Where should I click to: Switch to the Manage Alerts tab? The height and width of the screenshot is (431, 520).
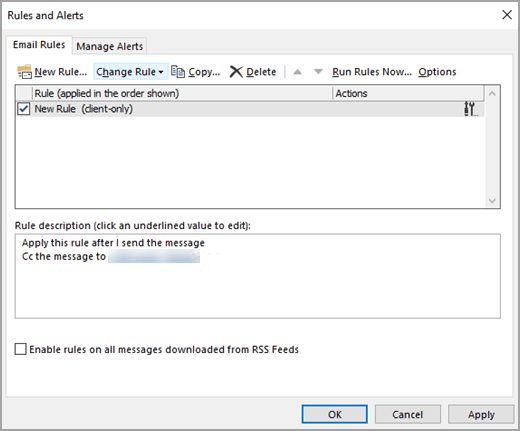pyautogui.click(x=110, y=46)
